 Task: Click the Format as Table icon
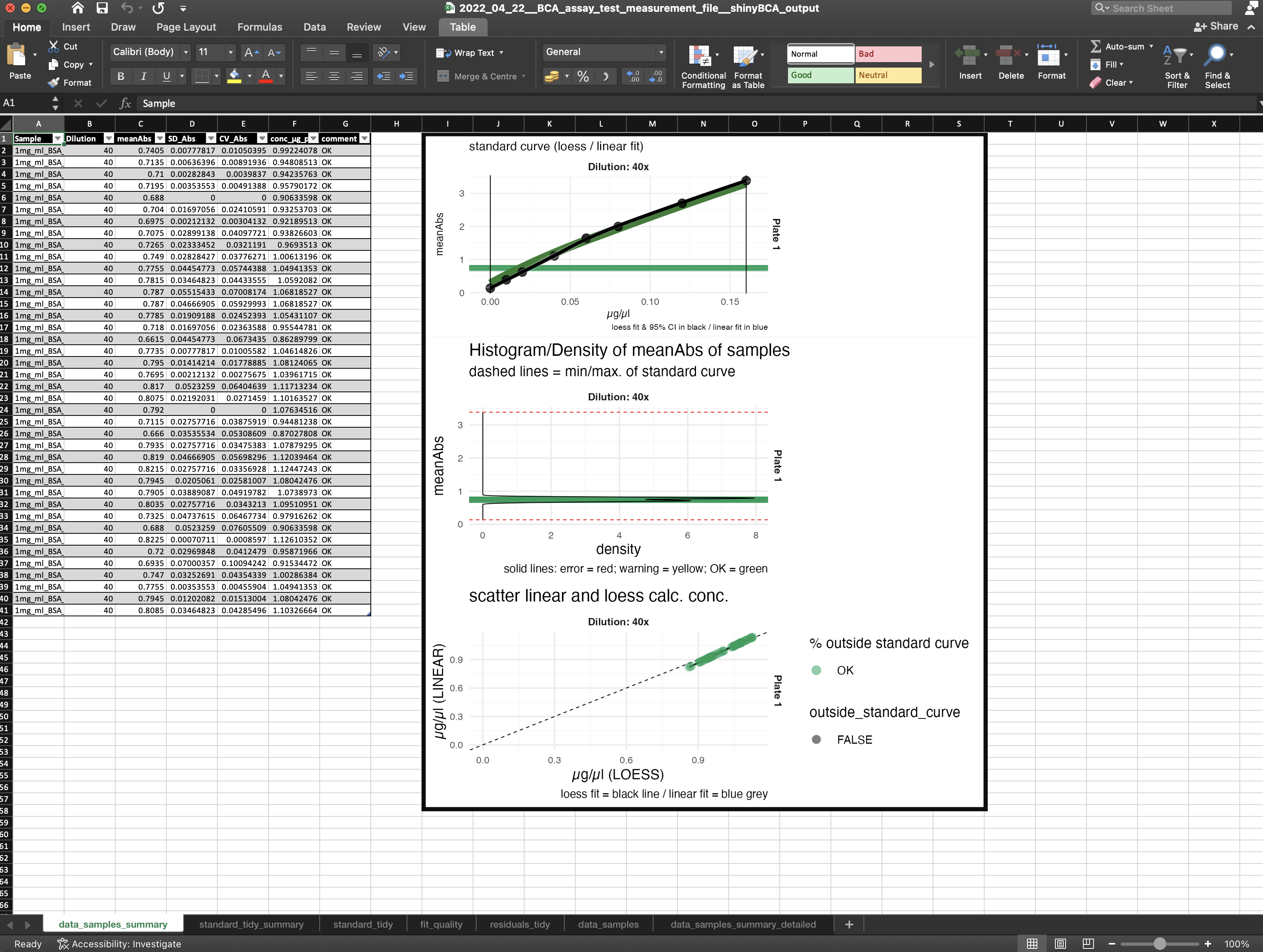(x=745, y=56)
